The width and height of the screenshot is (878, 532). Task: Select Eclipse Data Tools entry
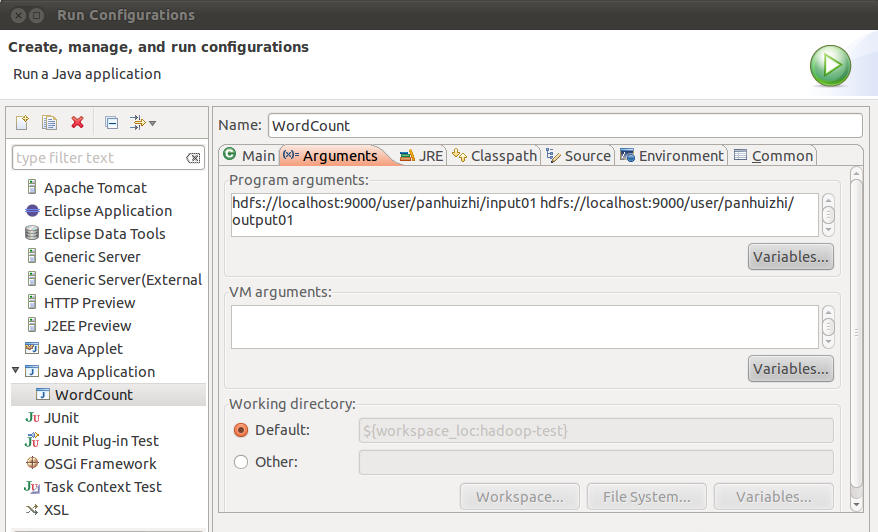pos(105,234)
